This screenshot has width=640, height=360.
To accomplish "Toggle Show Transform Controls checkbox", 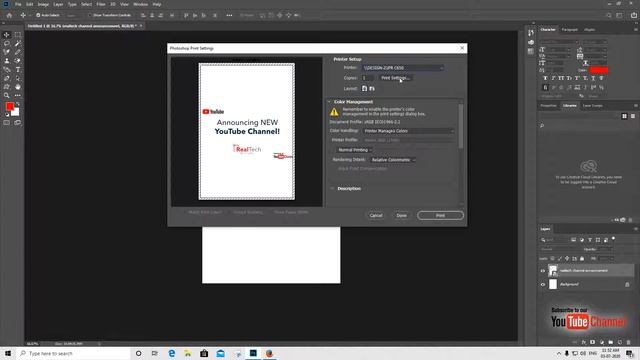I will (90, 15).
